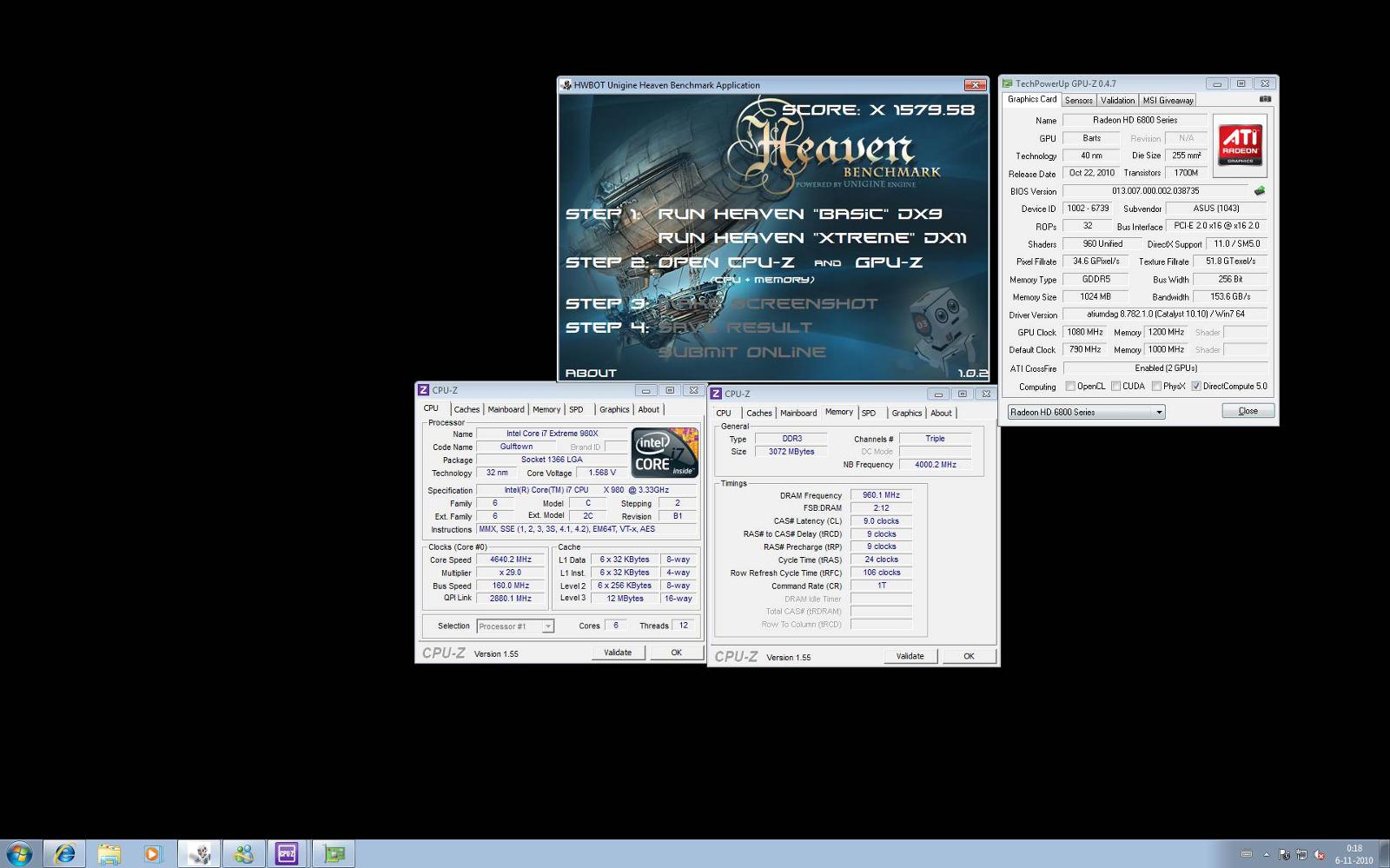The width and height of the screenshot is (1390, 868).
Task: Open the MSI Giveaway tab in GPU-Z
Action: point(1168,100)
